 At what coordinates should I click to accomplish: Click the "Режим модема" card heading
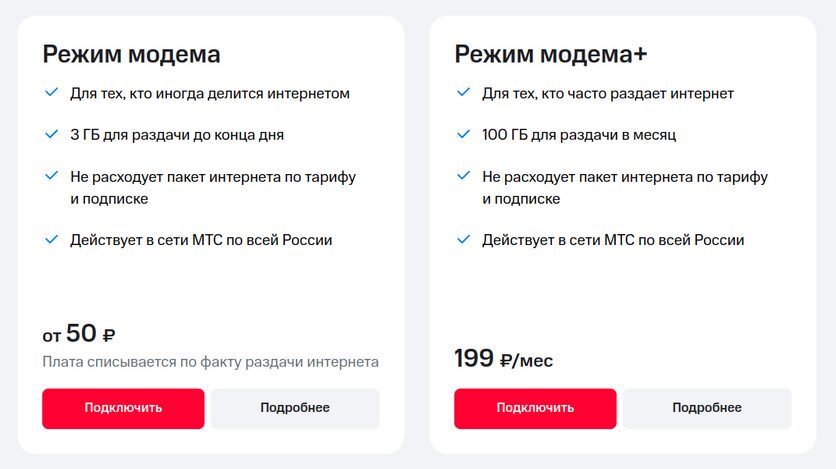131,53
